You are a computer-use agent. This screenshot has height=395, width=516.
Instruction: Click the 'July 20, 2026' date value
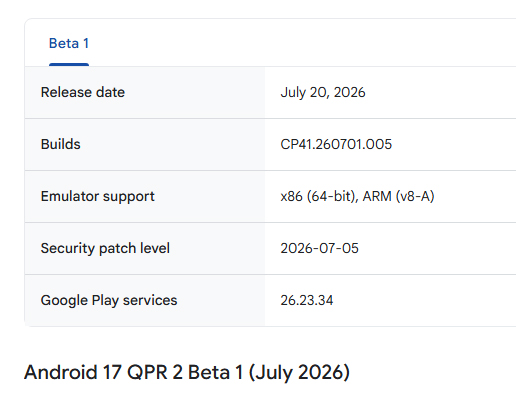[323, 92]
